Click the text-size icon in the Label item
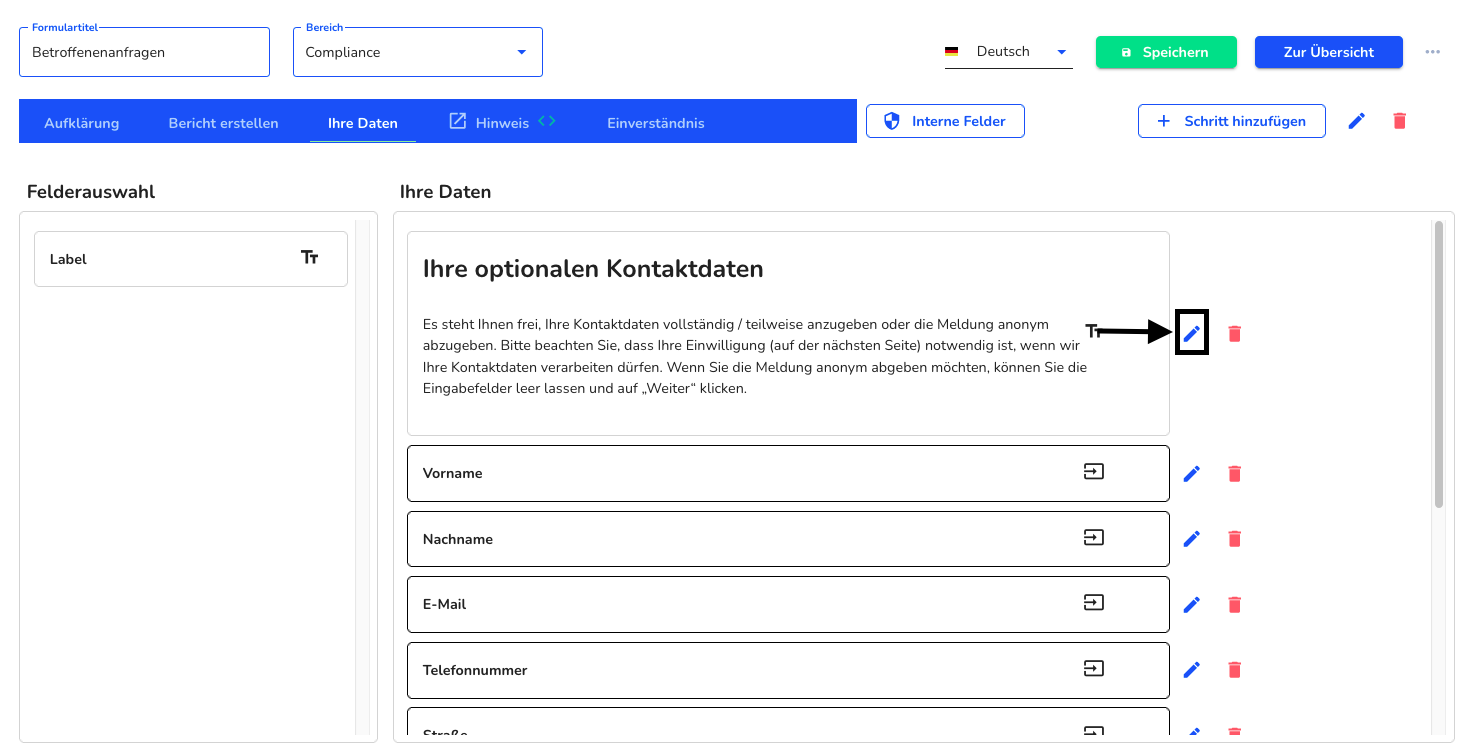Viewport: 1470px width, 755px height. (x=310, y=258)
